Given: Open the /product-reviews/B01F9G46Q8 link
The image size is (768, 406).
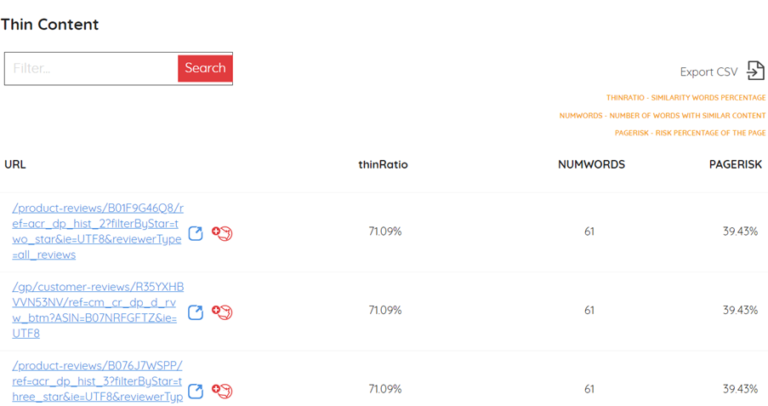Looking at the screenshot, I should (97, 231).
